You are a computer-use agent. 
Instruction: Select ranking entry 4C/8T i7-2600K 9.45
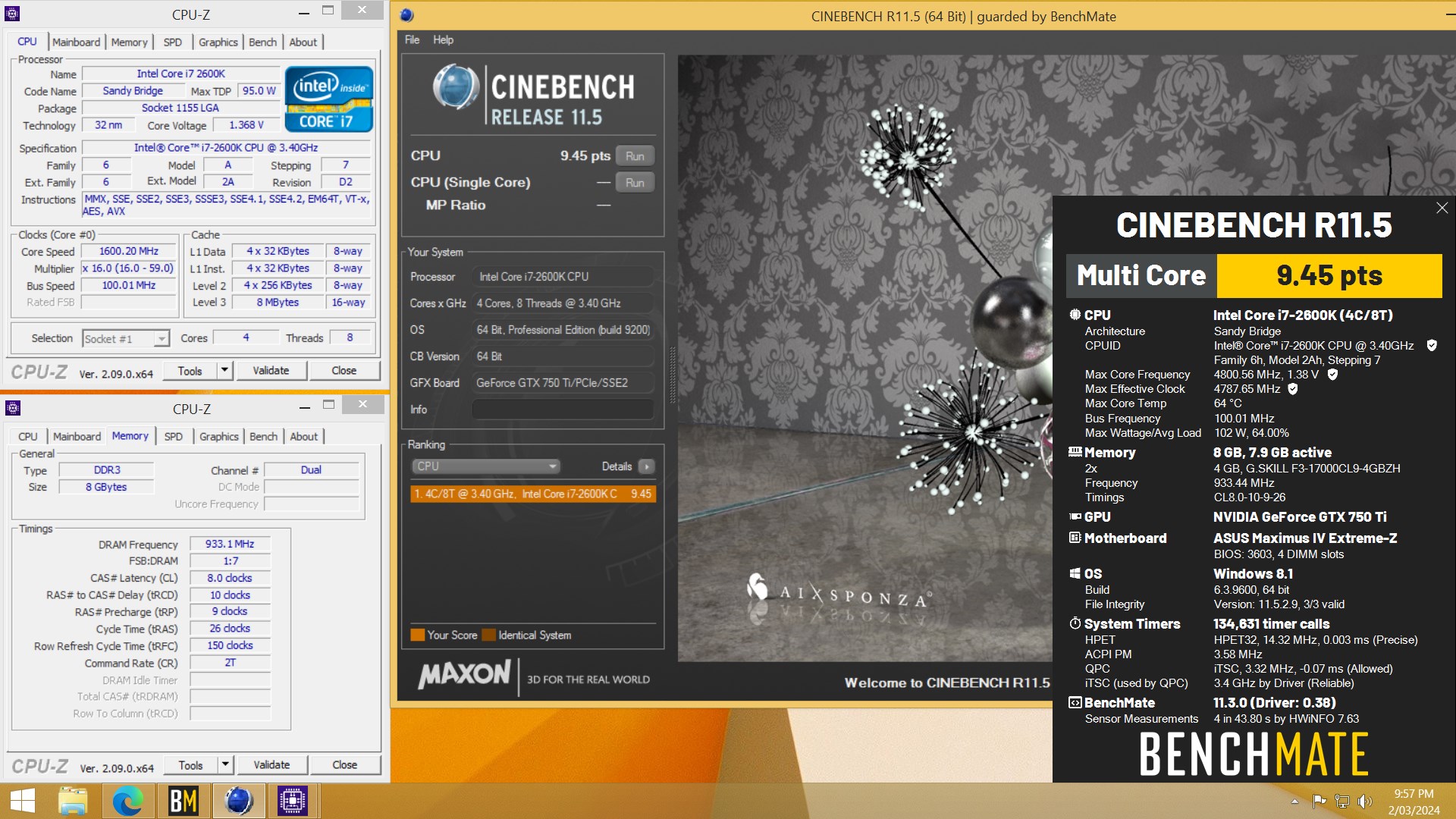533,494
